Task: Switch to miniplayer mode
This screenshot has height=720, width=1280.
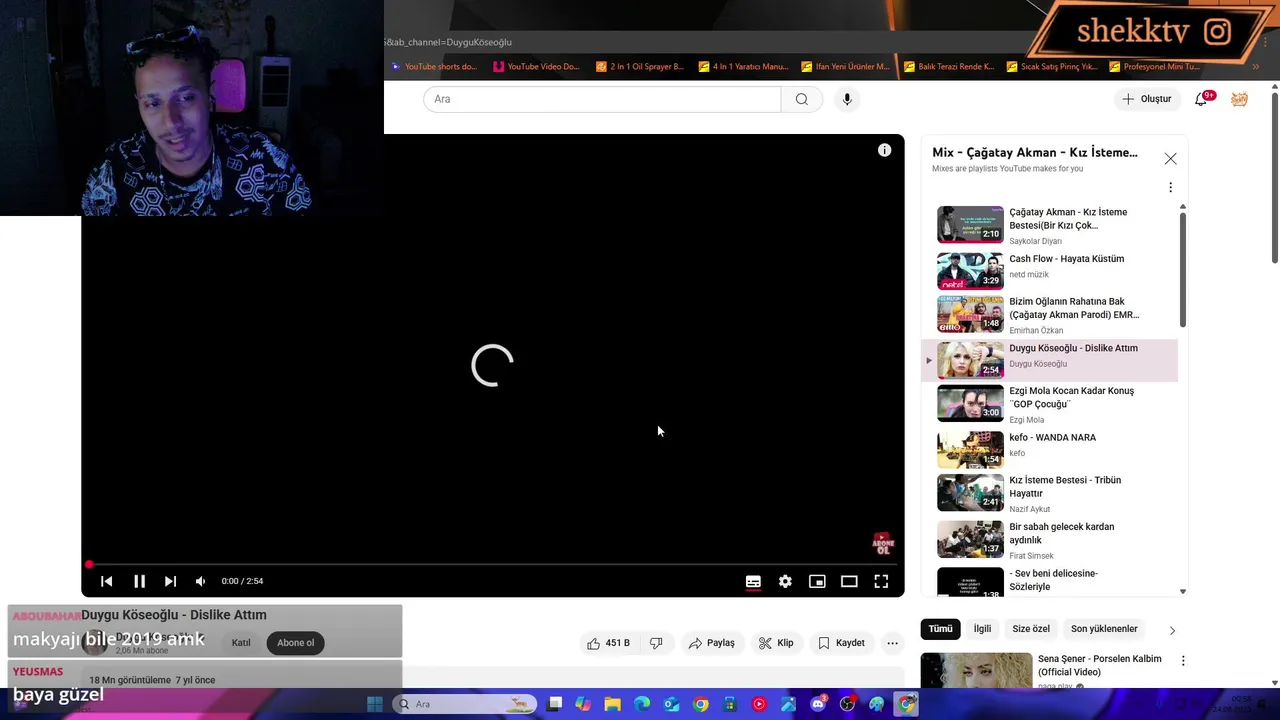Action: [817, 581]
